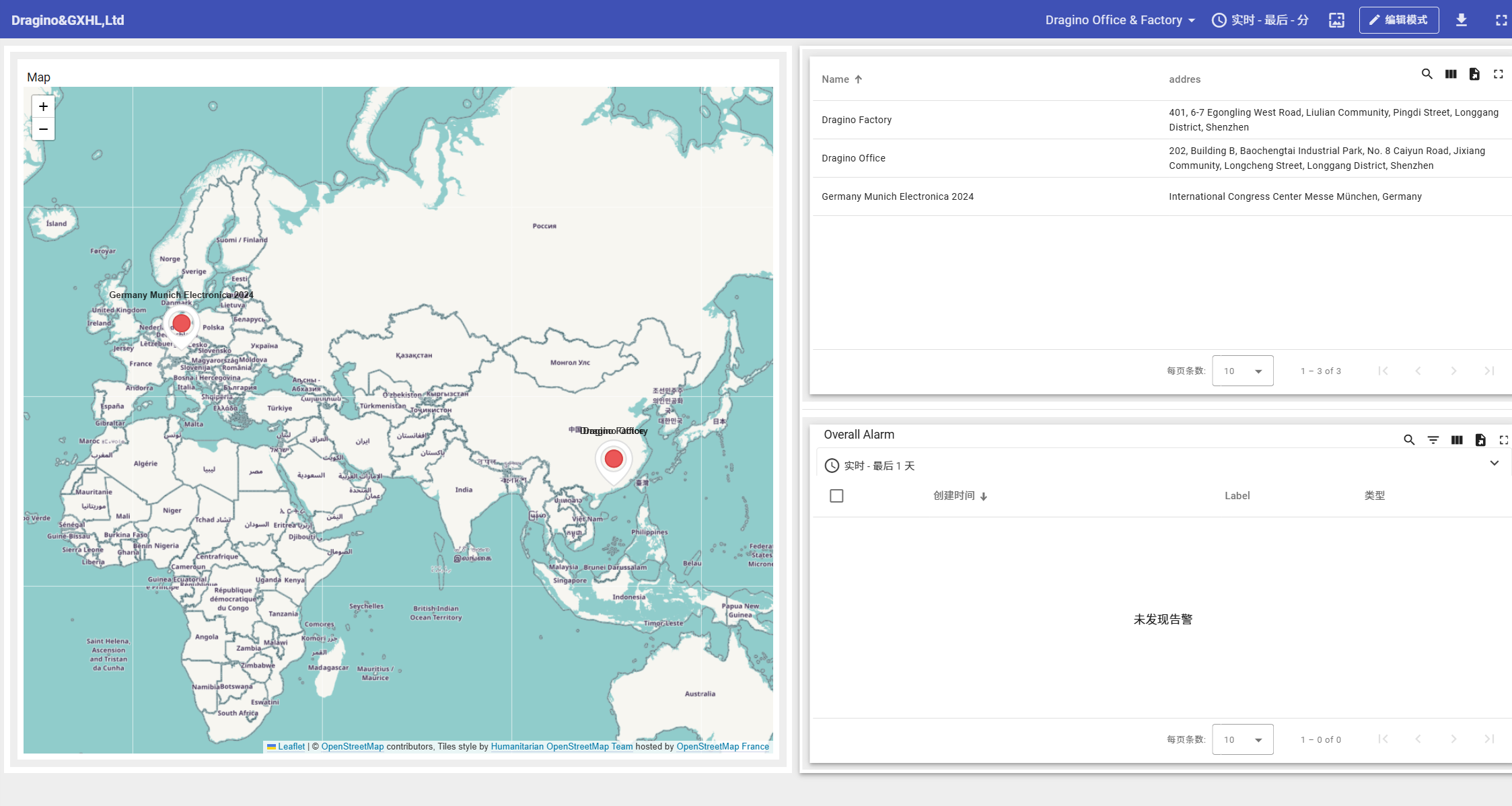1512x806 pixels.
Task: Zoom in on the map
Action: coord(43,106)
